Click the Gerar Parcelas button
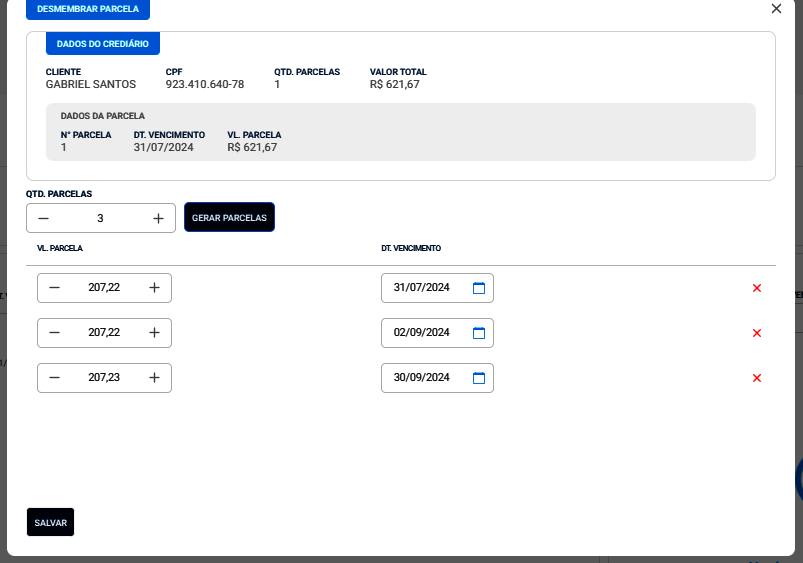Viewport: 803px width, 563px height. pos(229,218)
